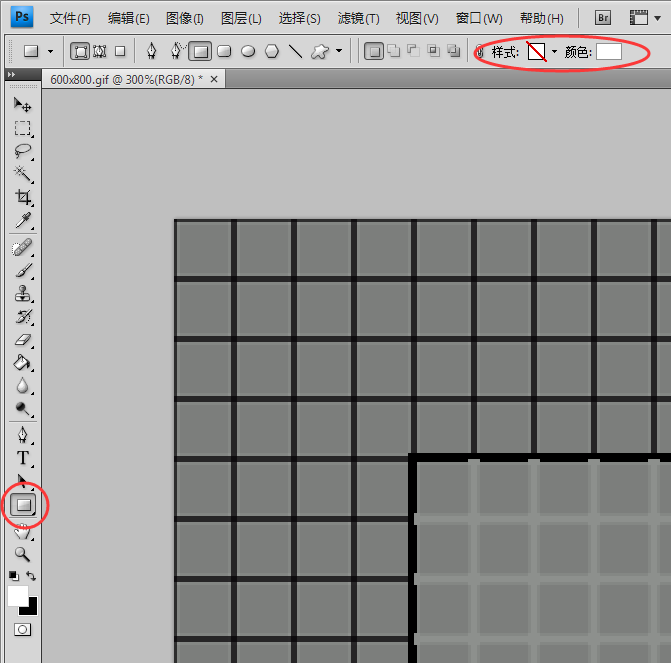This screenshot has height=663, width=671.
Task: Select the Magic Wand tool
Action: click(22, 174)
